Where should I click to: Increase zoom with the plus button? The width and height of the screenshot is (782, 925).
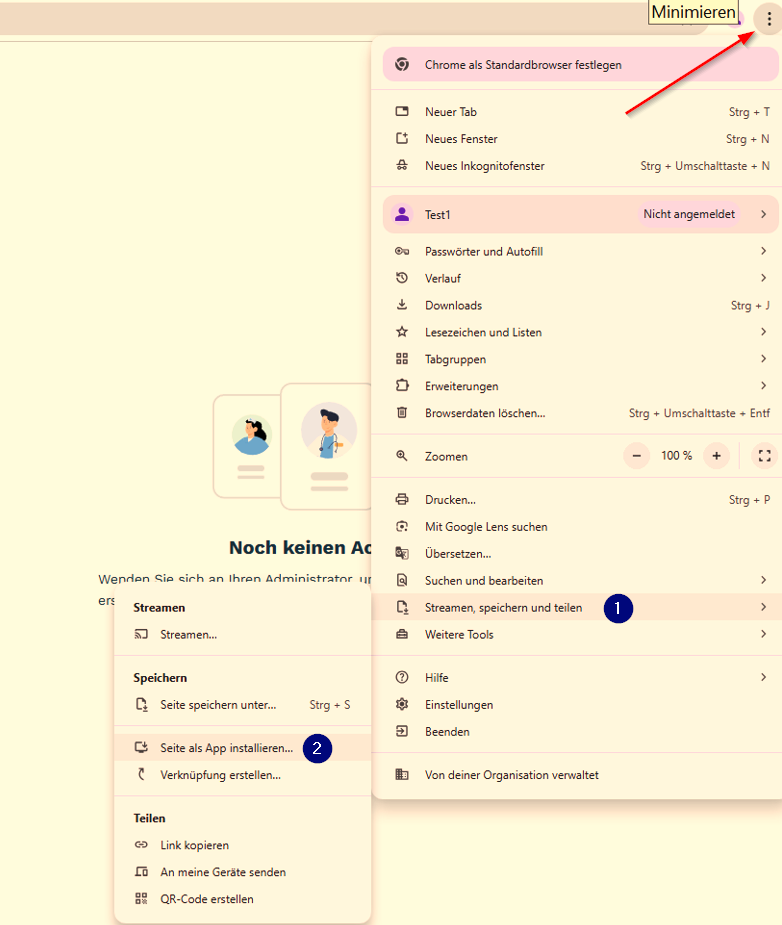click(717, 456)
